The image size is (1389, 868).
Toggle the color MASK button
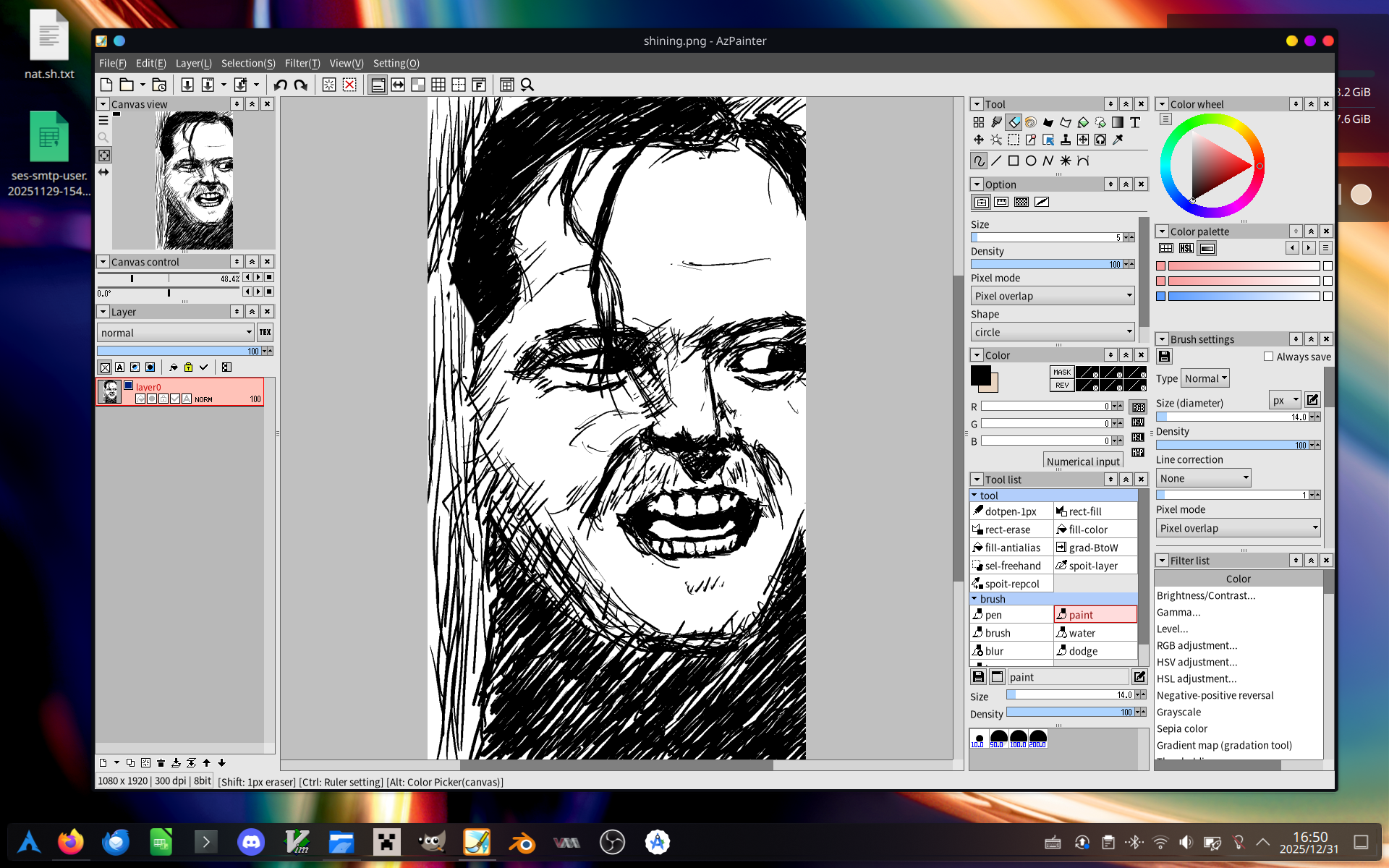point(1061,372)
